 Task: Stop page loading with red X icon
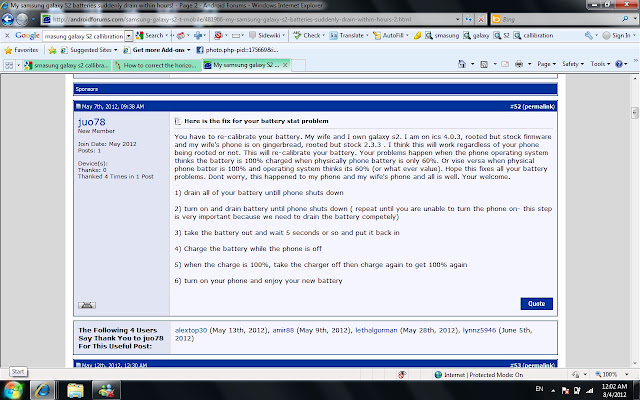(x=481, y=19)
